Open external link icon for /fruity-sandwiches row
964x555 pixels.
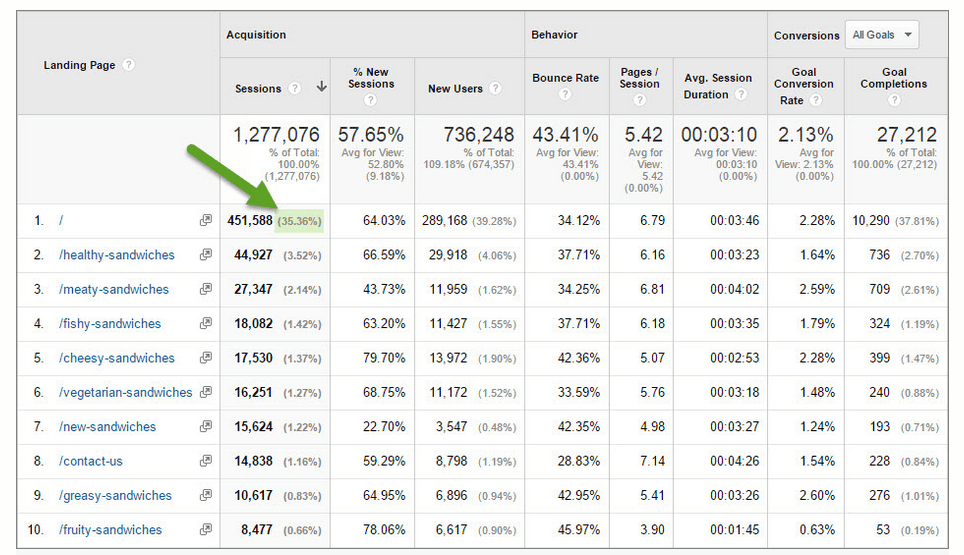click(x=206, y=530)
